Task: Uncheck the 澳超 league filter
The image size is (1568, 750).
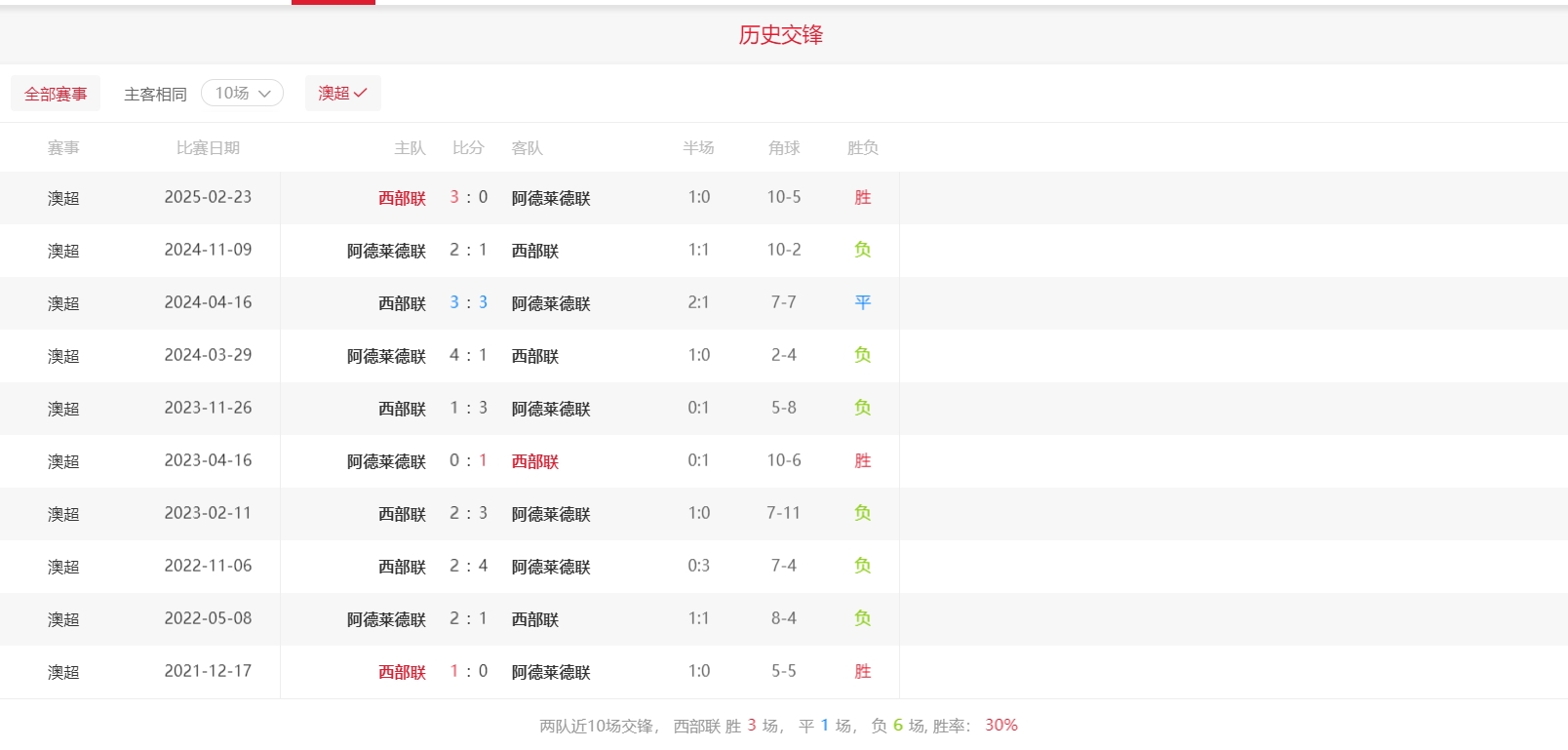Action: 342,93
